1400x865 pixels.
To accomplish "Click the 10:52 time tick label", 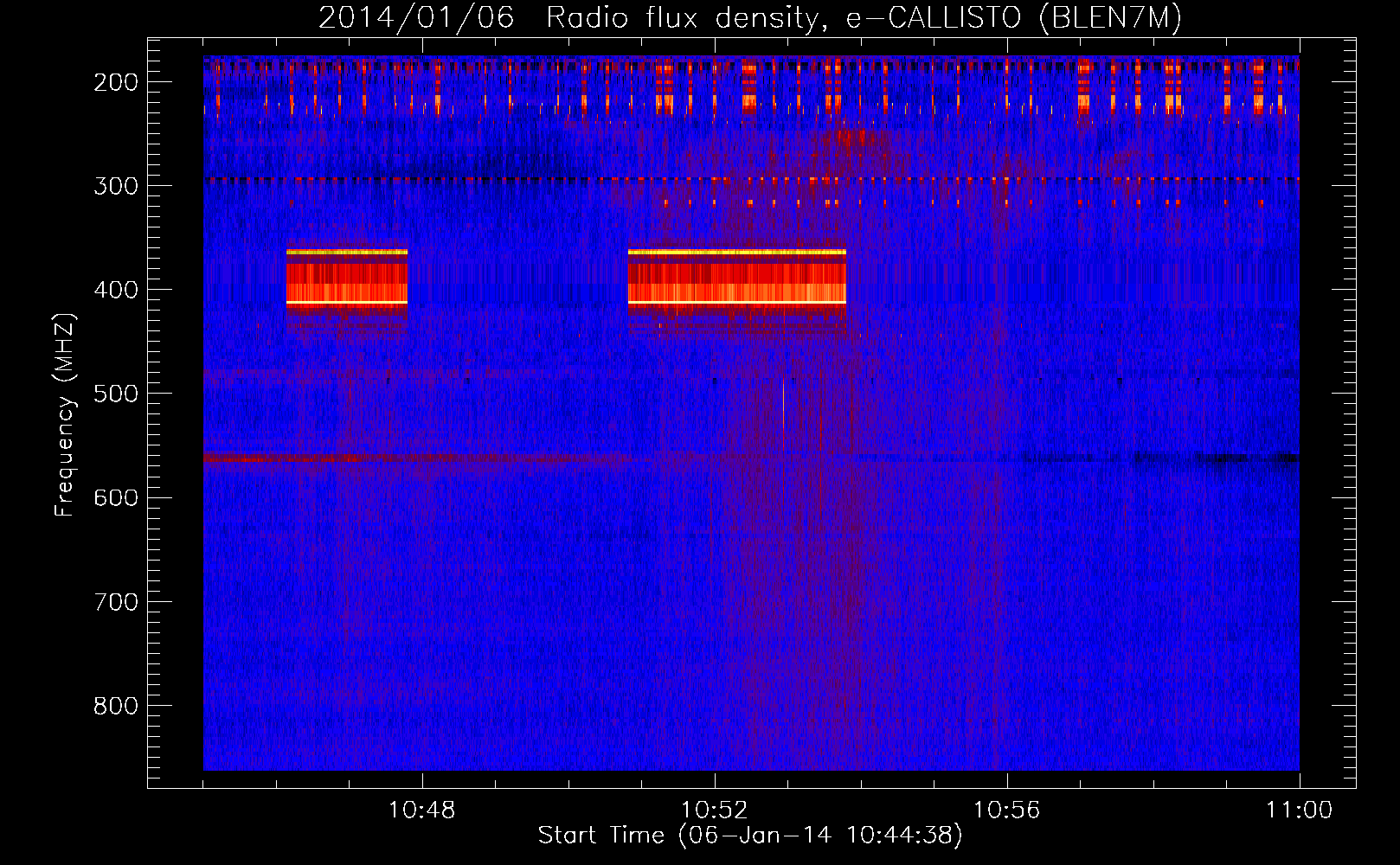I will 715,810.
